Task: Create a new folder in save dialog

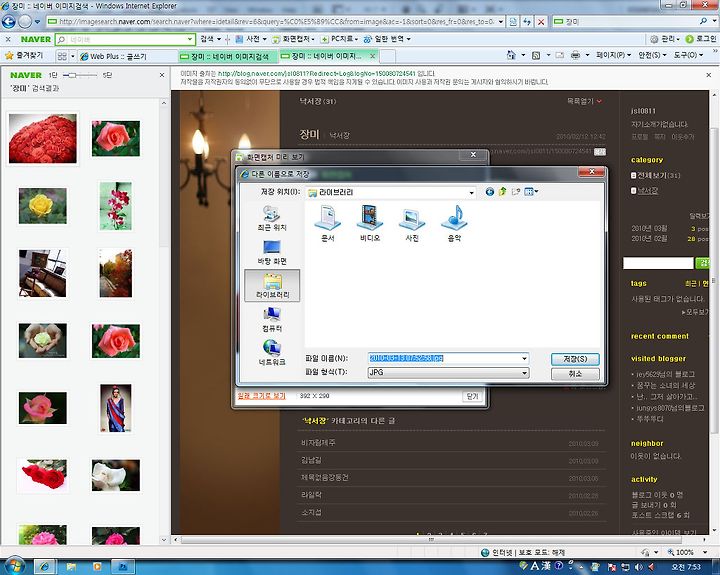Action: [x=516, y=192]
